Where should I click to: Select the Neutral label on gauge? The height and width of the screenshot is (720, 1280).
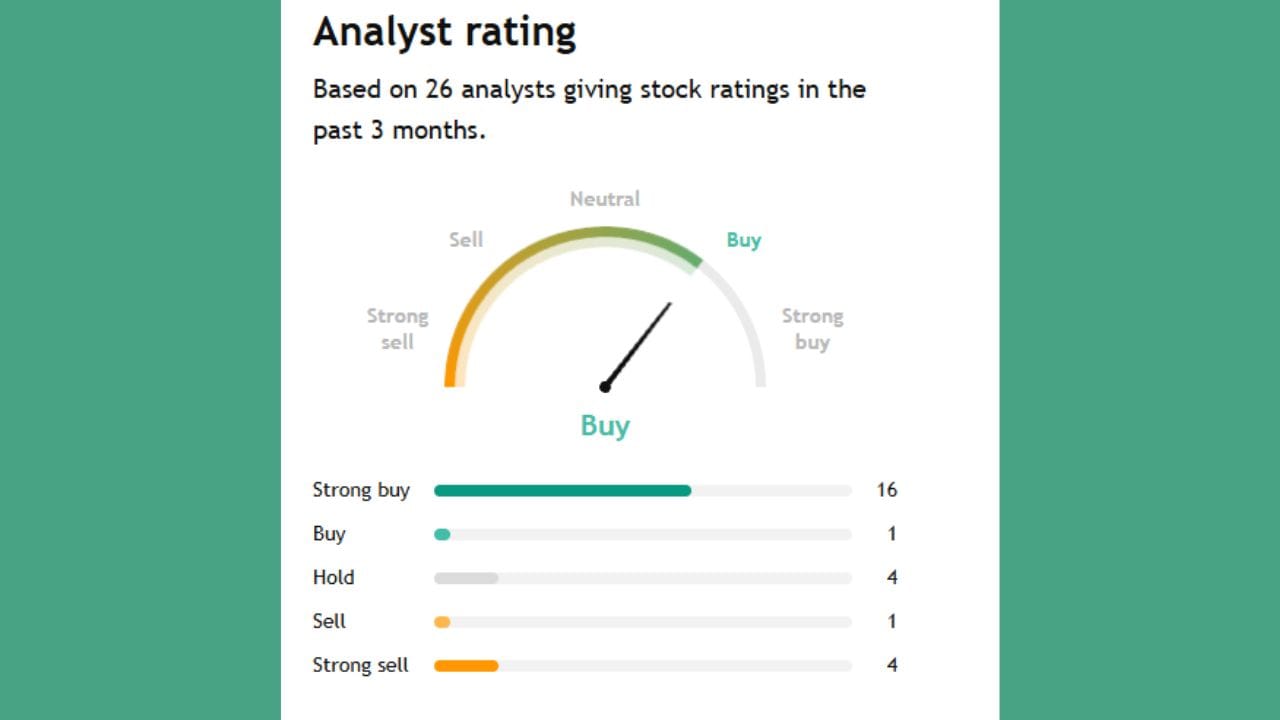(x=604, y=199)
